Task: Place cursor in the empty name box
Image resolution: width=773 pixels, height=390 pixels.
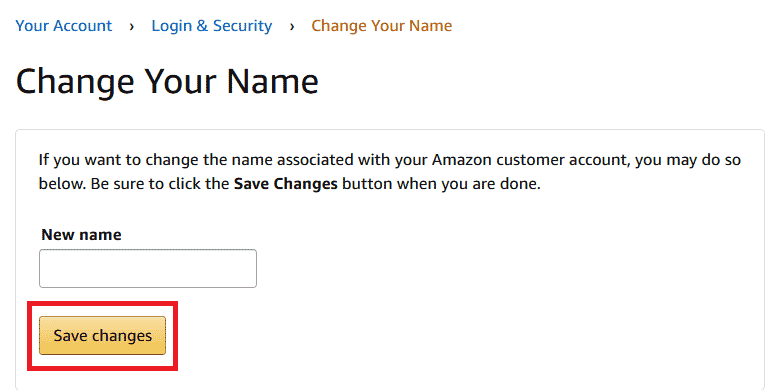Action: pos(148,268)
